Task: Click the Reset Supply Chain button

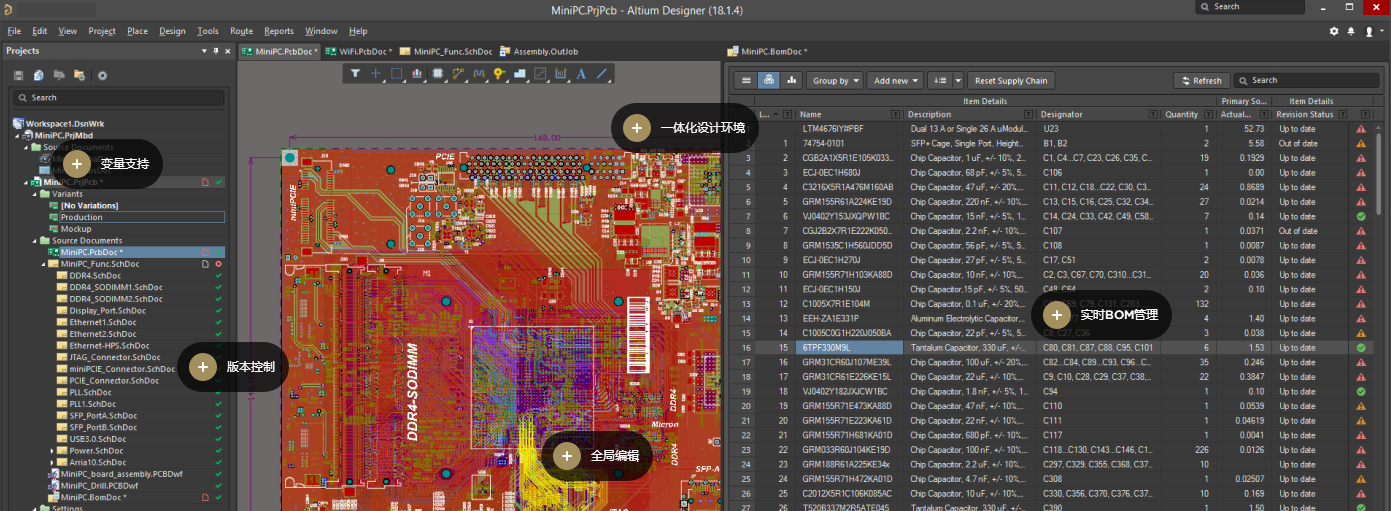Action: coord(1011,80)
